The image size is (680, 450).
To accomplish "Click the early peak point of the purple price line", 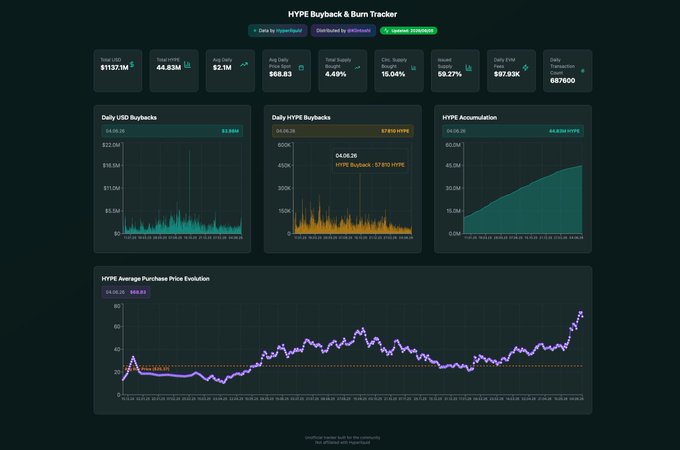I will 133,357.
